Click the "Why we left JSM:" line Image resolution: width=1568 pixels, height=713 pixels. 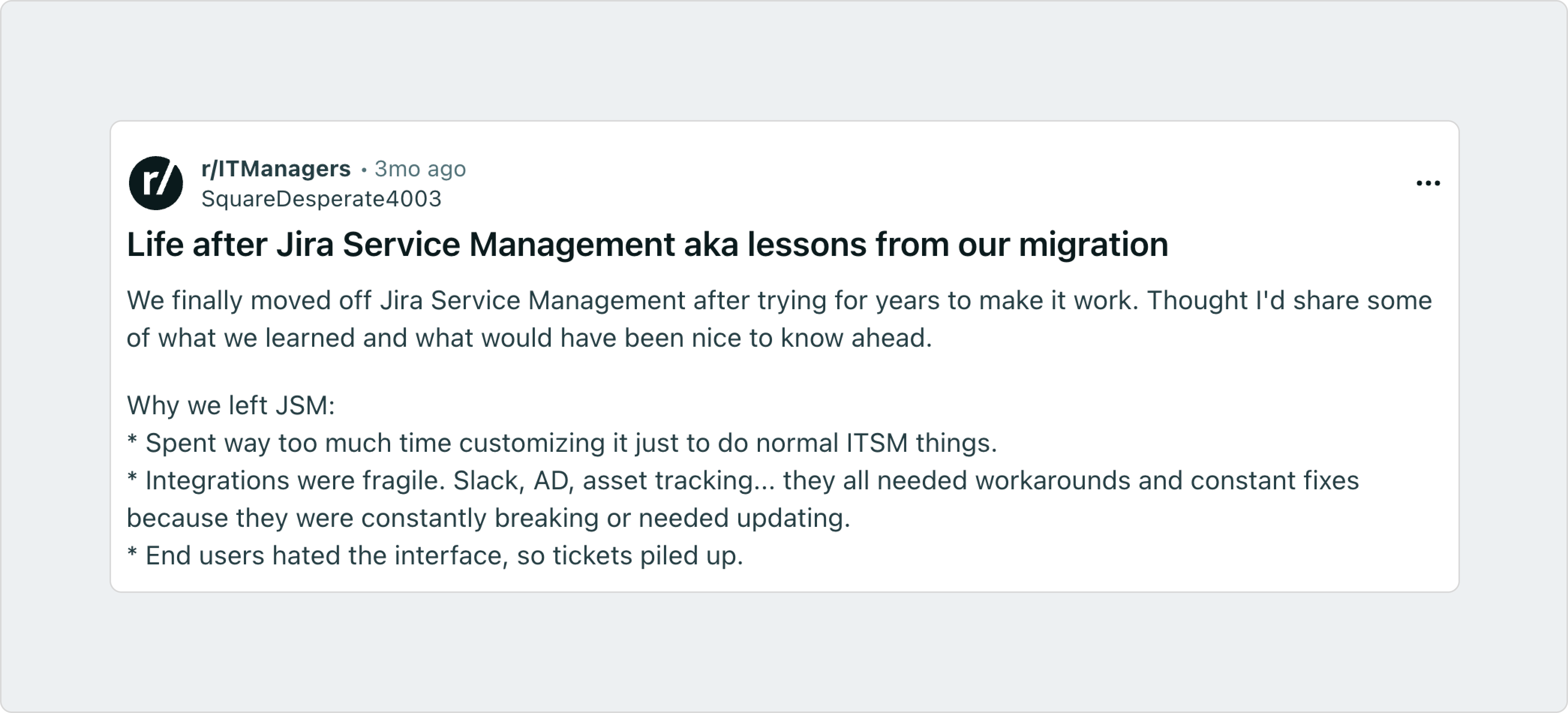point(231,406)
